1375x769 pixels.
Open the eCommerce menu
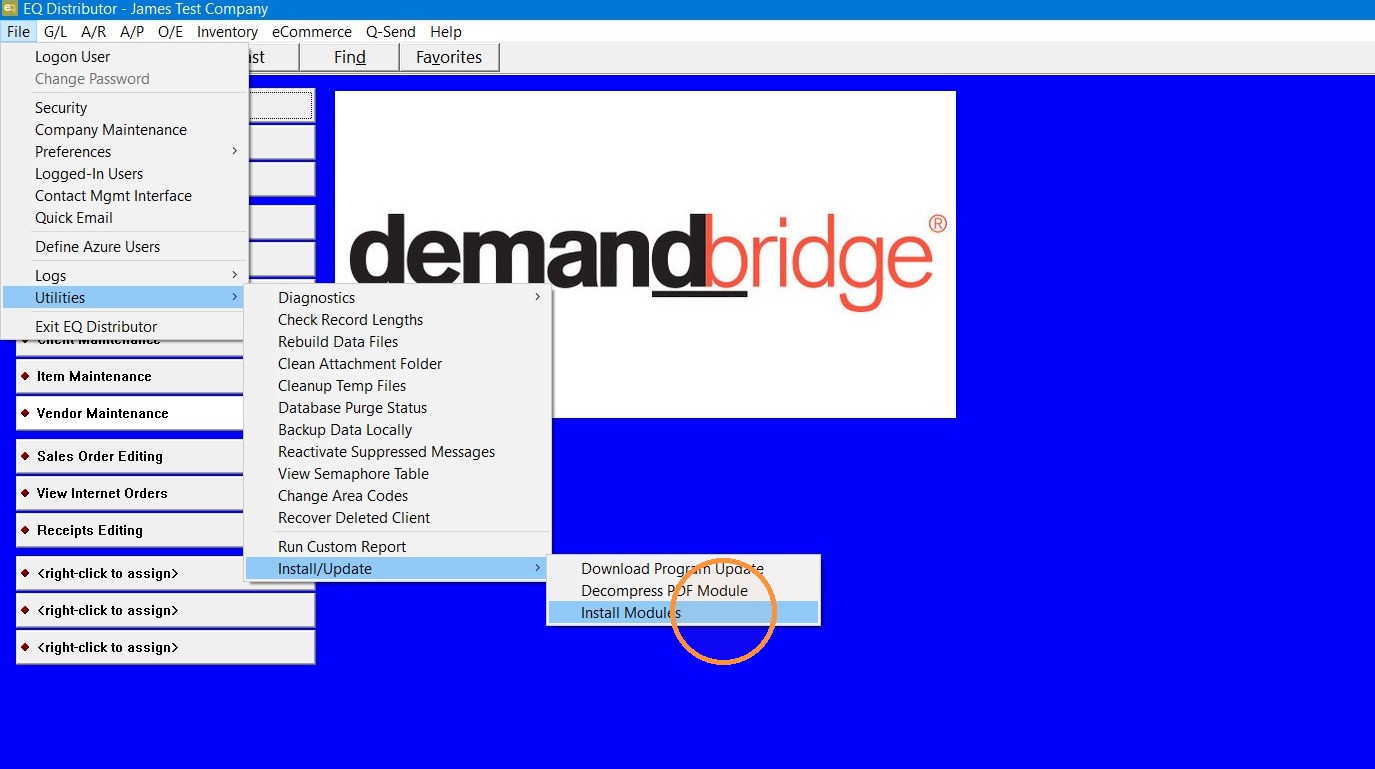tap(312, 32)
